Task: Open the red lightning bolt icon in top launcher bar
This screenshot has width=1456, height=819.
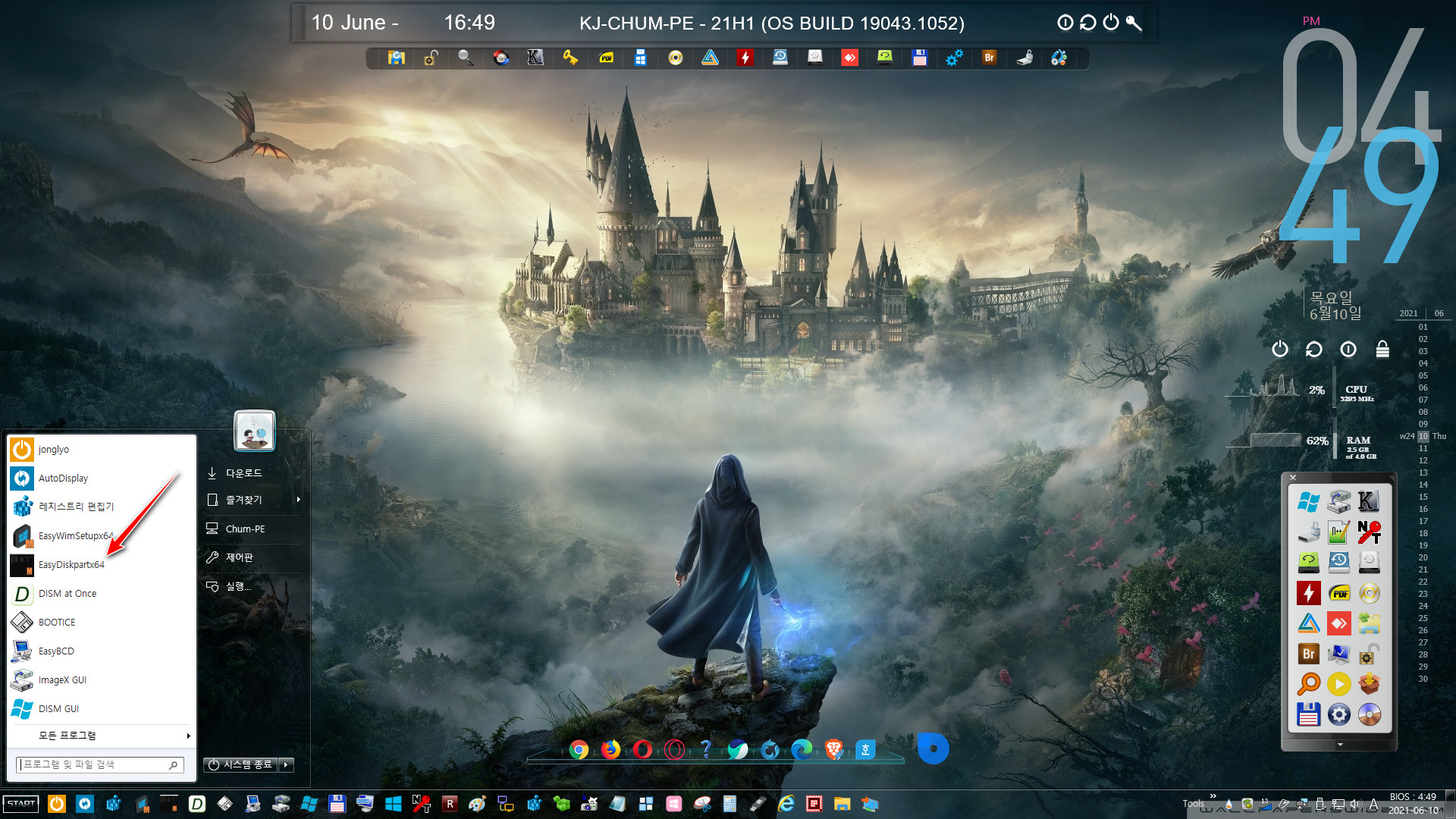Action: click(x=745, y=58)
